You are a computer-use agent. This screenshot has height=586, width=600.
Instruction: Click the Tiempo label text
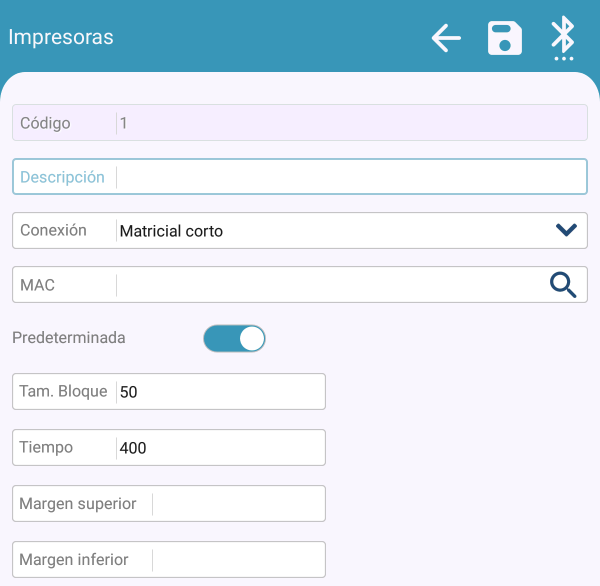(46, 447)
